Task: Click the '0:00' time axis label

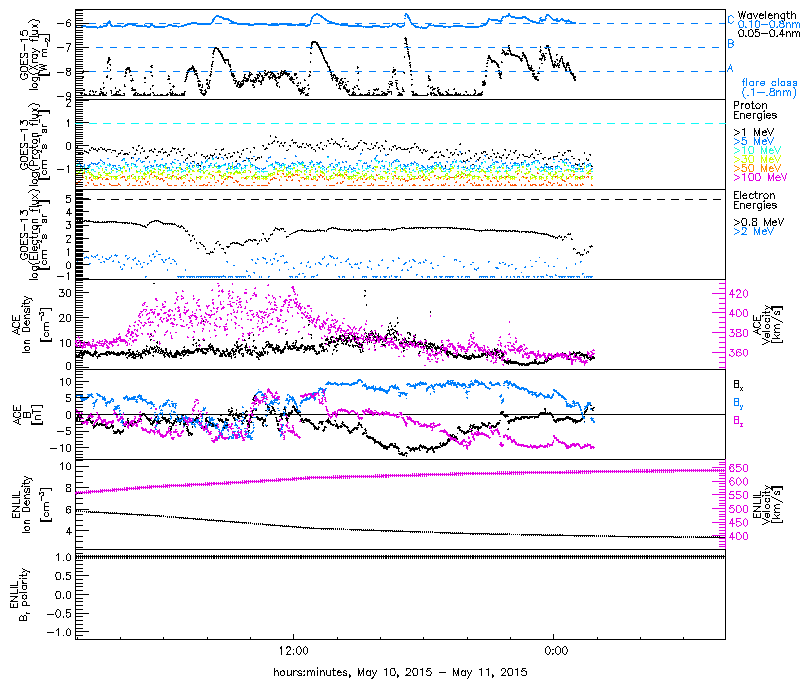Action: (556, 651)
